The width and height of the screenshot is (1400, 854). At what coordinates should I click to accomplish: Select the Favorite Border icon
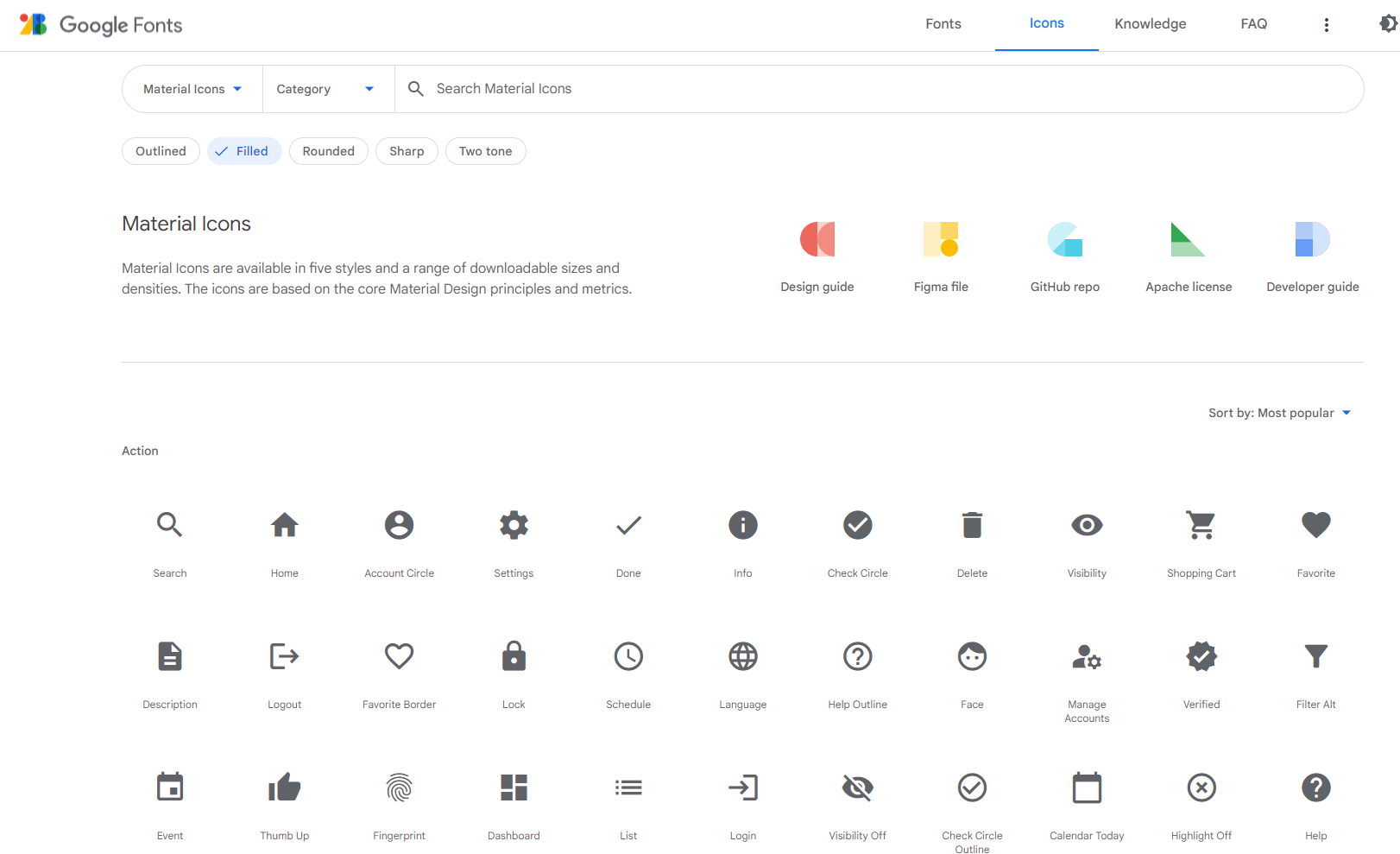coord(400,656)
